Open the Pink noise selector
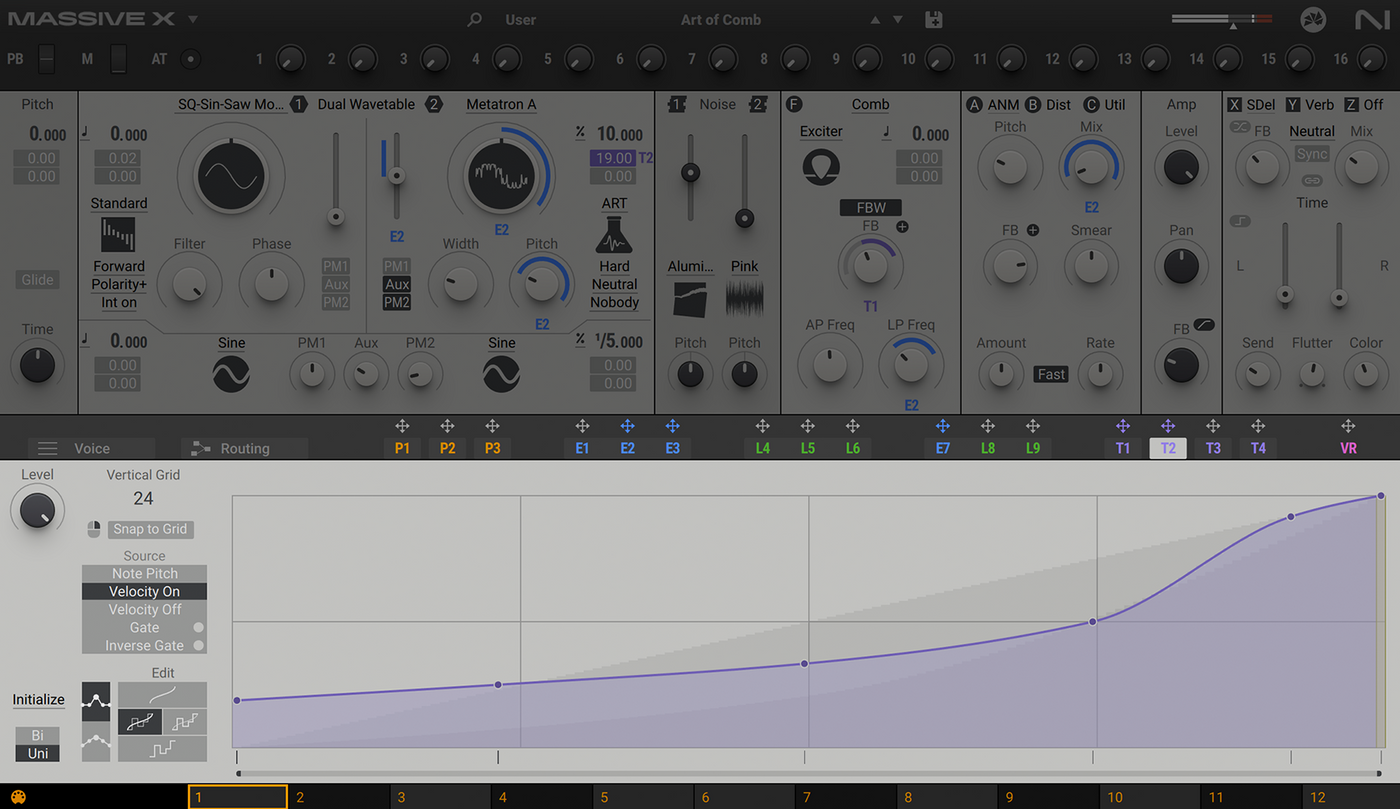 click(x=744, y=266)
